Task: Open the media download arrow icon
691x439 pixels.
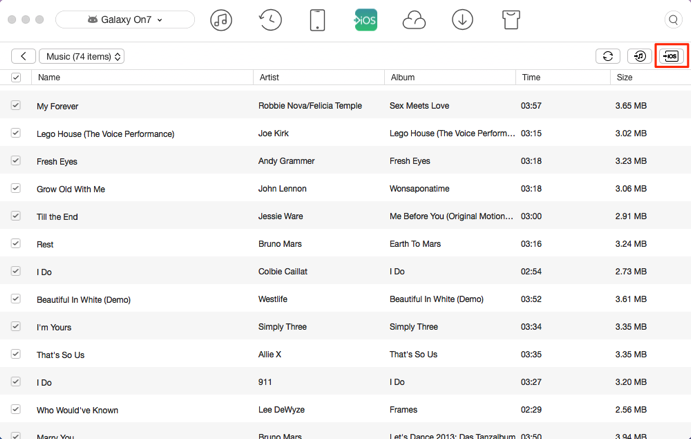Action: tap(462, 20)
